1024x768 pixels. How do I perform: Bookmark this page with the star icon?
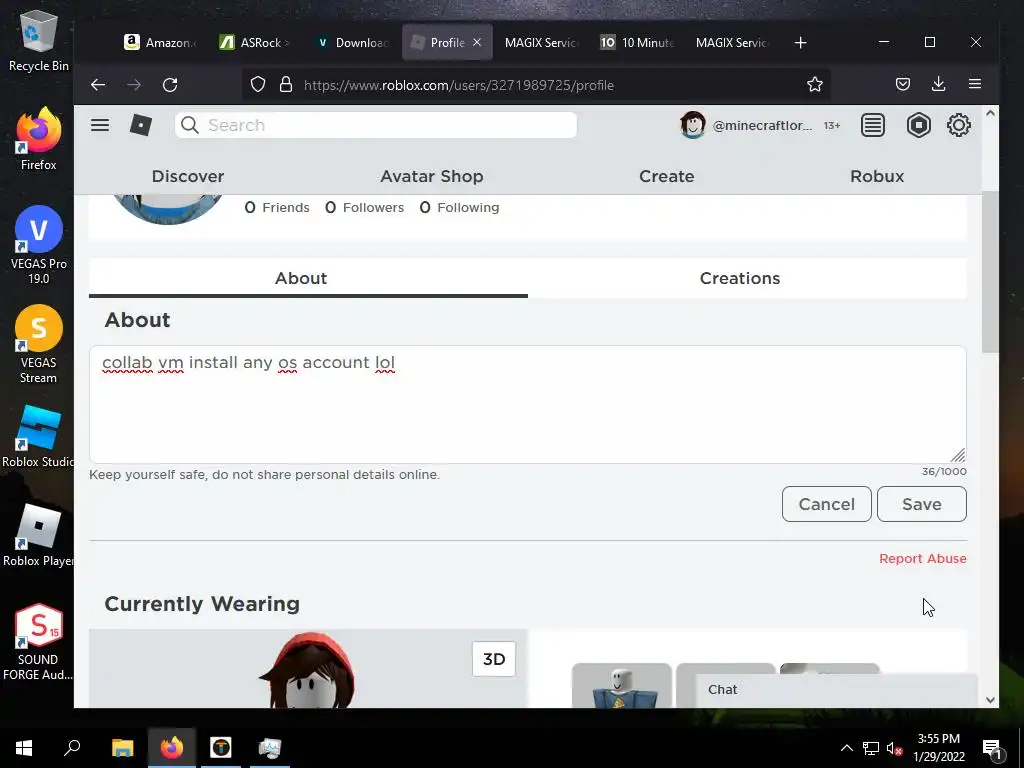pyautogui.click(x=814, y=84)
